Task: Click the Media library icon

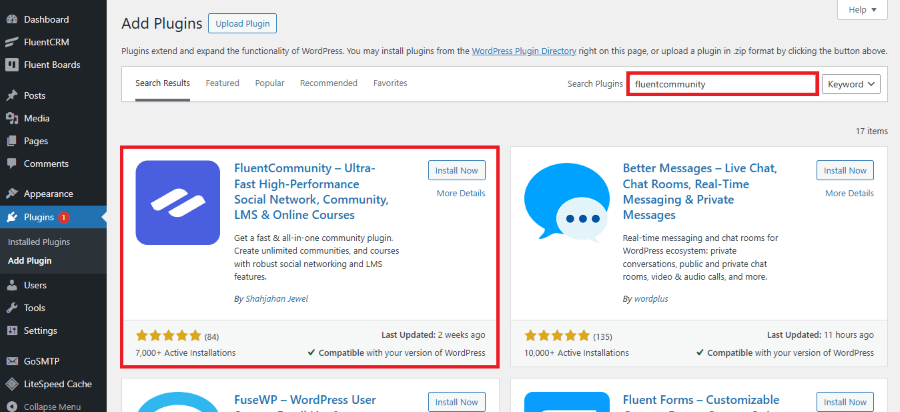Action: tap(11, 118)
